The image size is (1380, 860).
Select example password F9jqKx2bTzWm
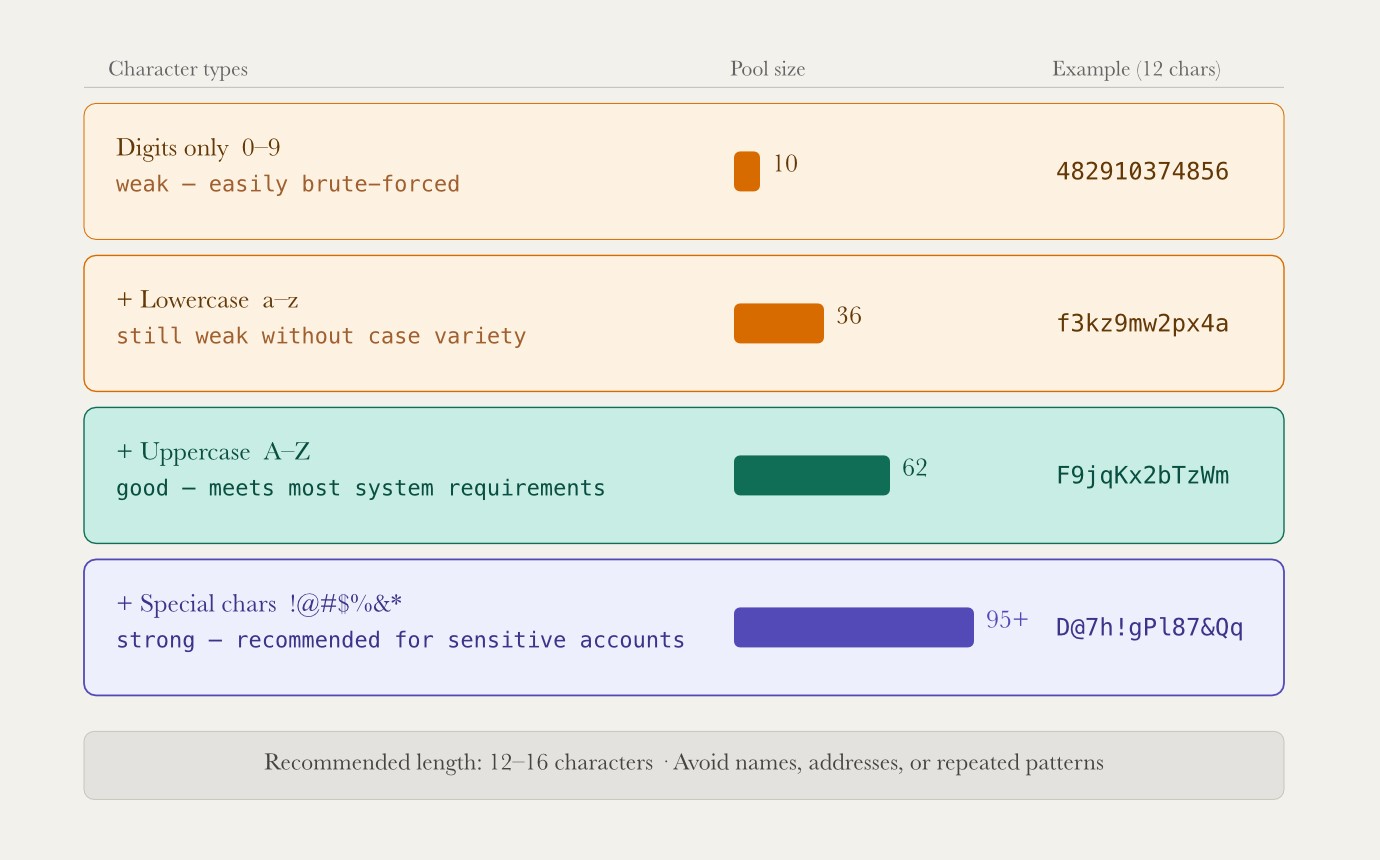click(x=1142, y=476)
